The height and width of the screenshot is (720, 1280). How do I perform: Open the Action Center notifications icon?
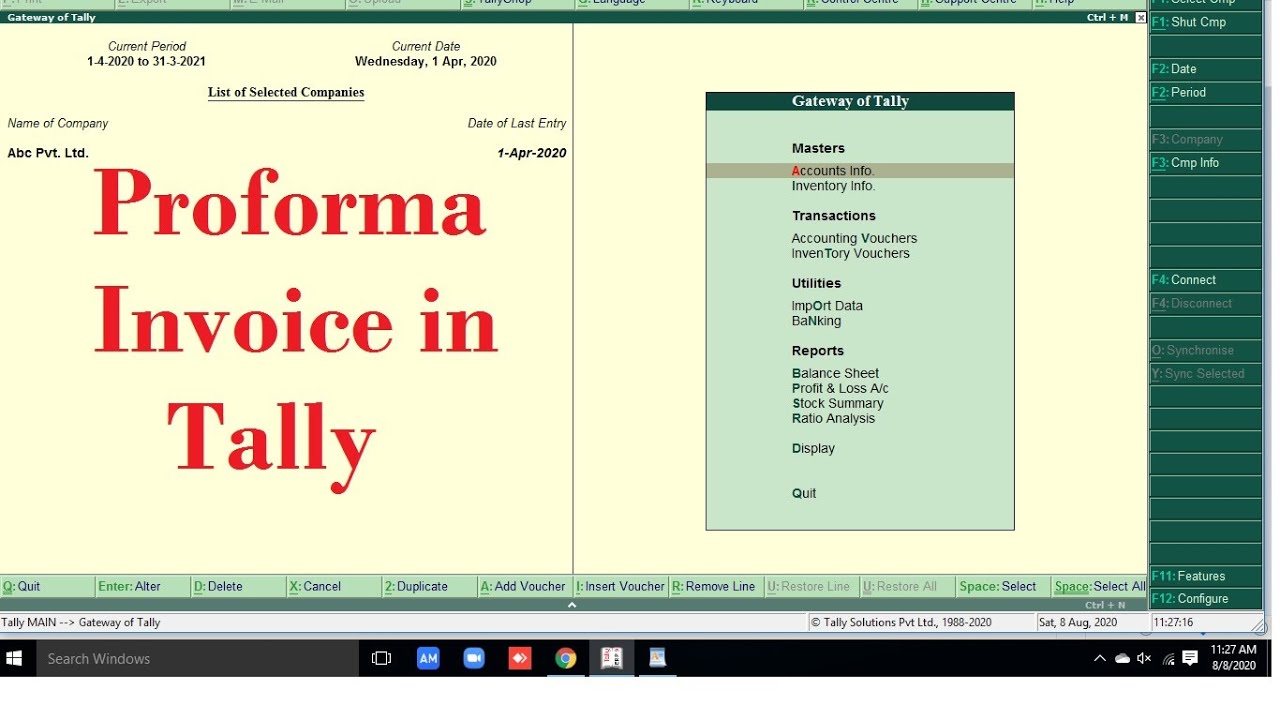[x=1190, y=658]
